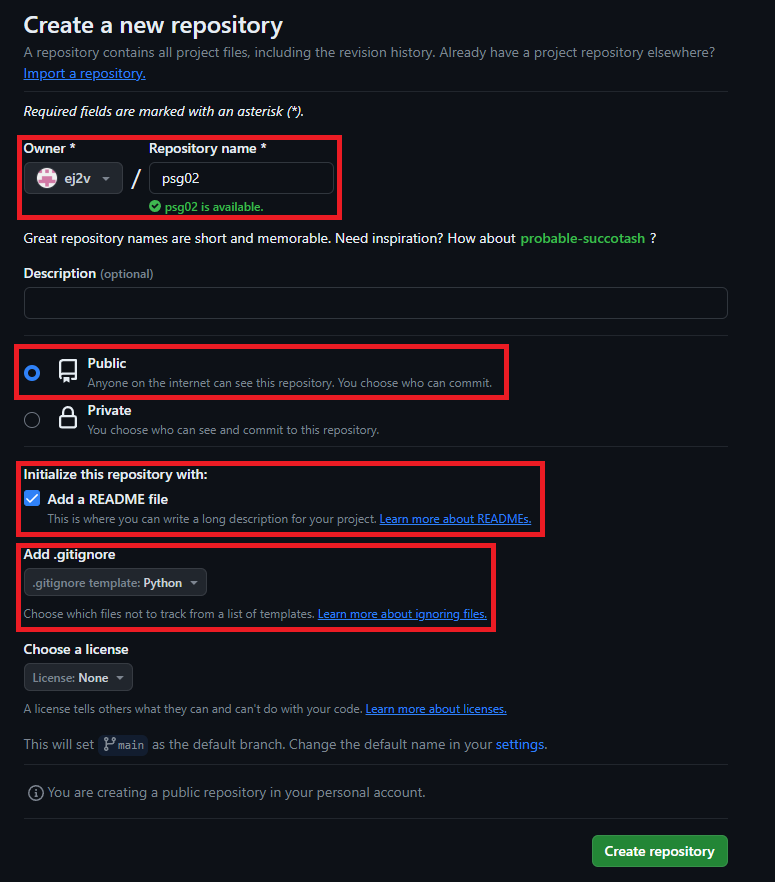
Task: Click the green availability checkmark icon
Action: coord(155,207)
